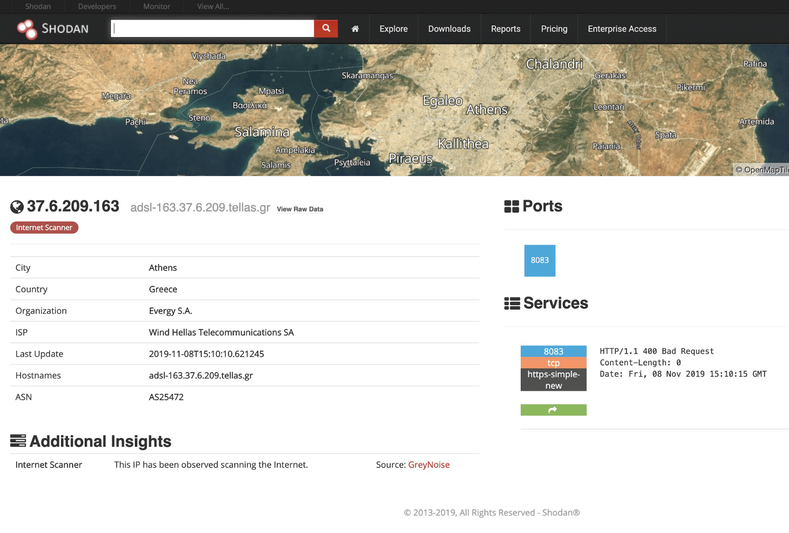The width and height of the screenshot is (789, 533).
Task: Click the Organization value Evergy S.A.
Action: (x=170, y=311)
